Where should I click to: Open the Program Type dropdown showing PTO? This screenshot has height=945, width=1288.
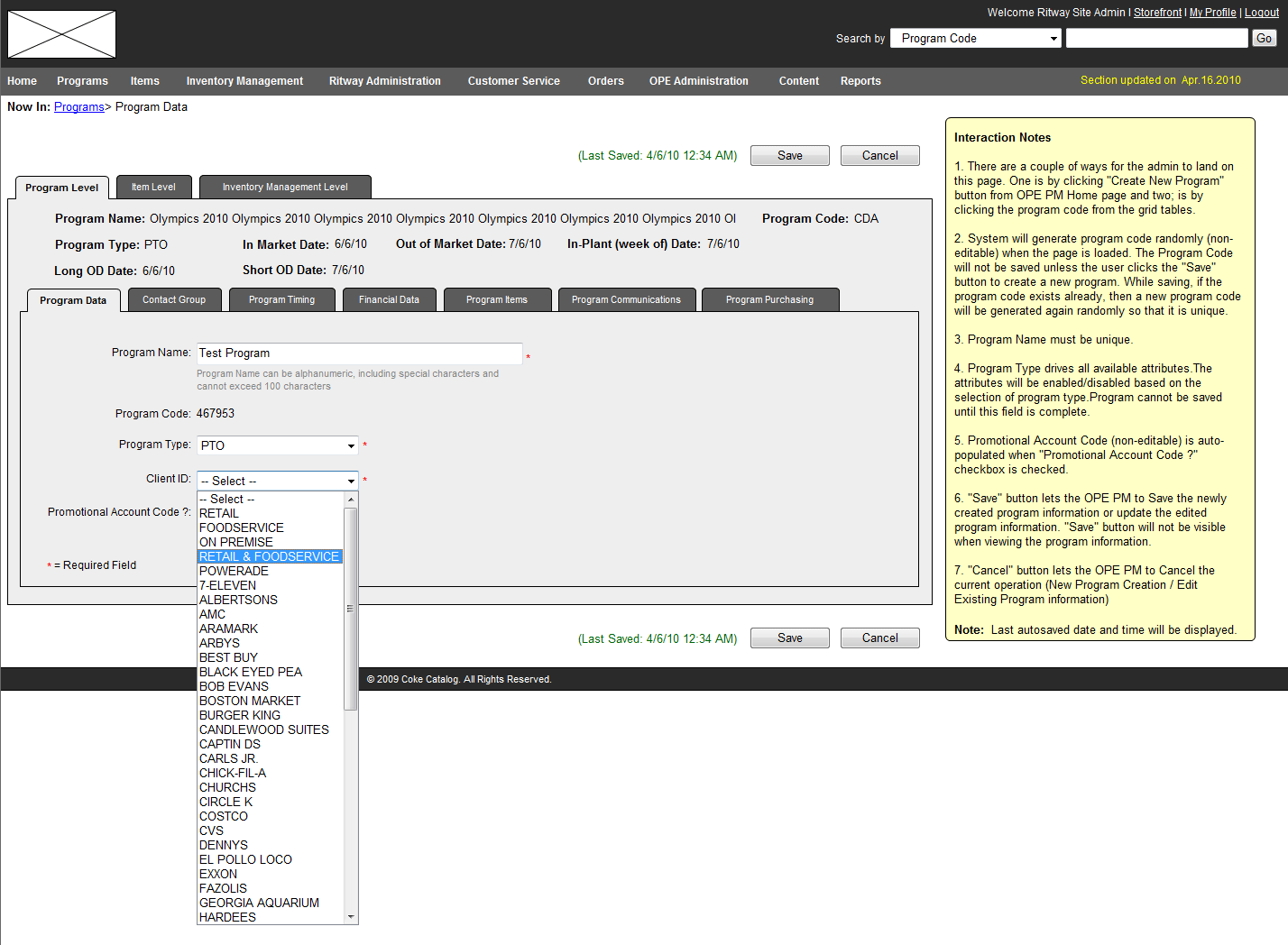277,445
